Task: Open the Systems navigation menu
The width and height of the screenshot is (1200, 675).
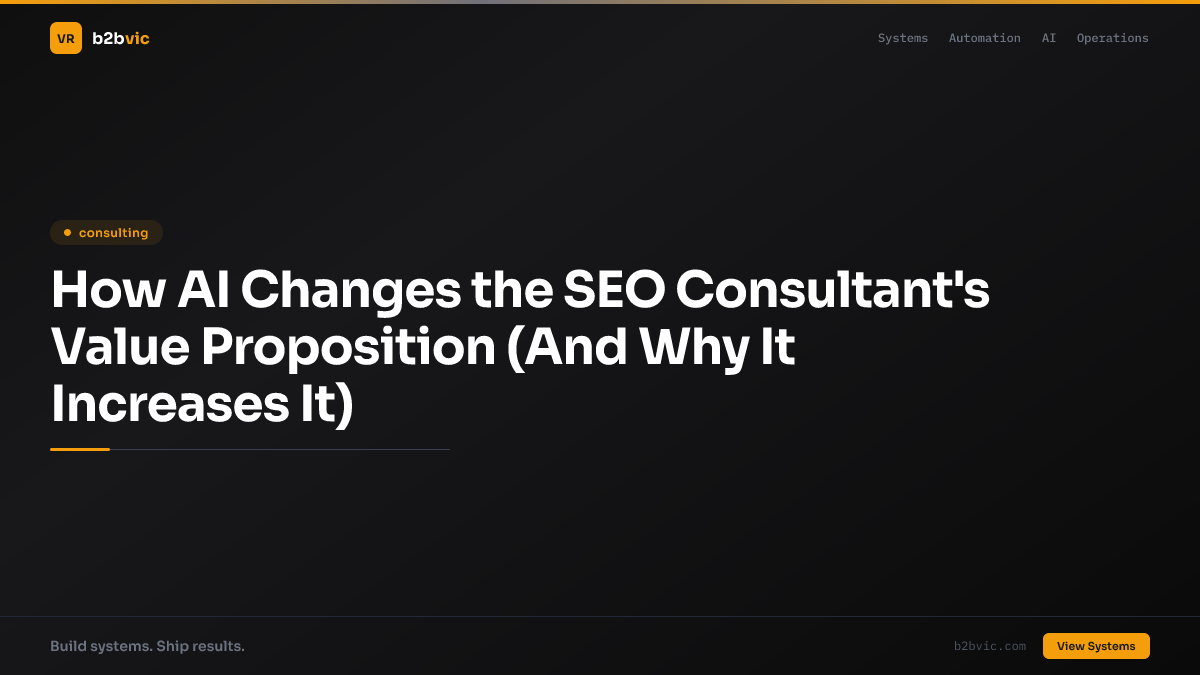Action: tap(903, 38)
